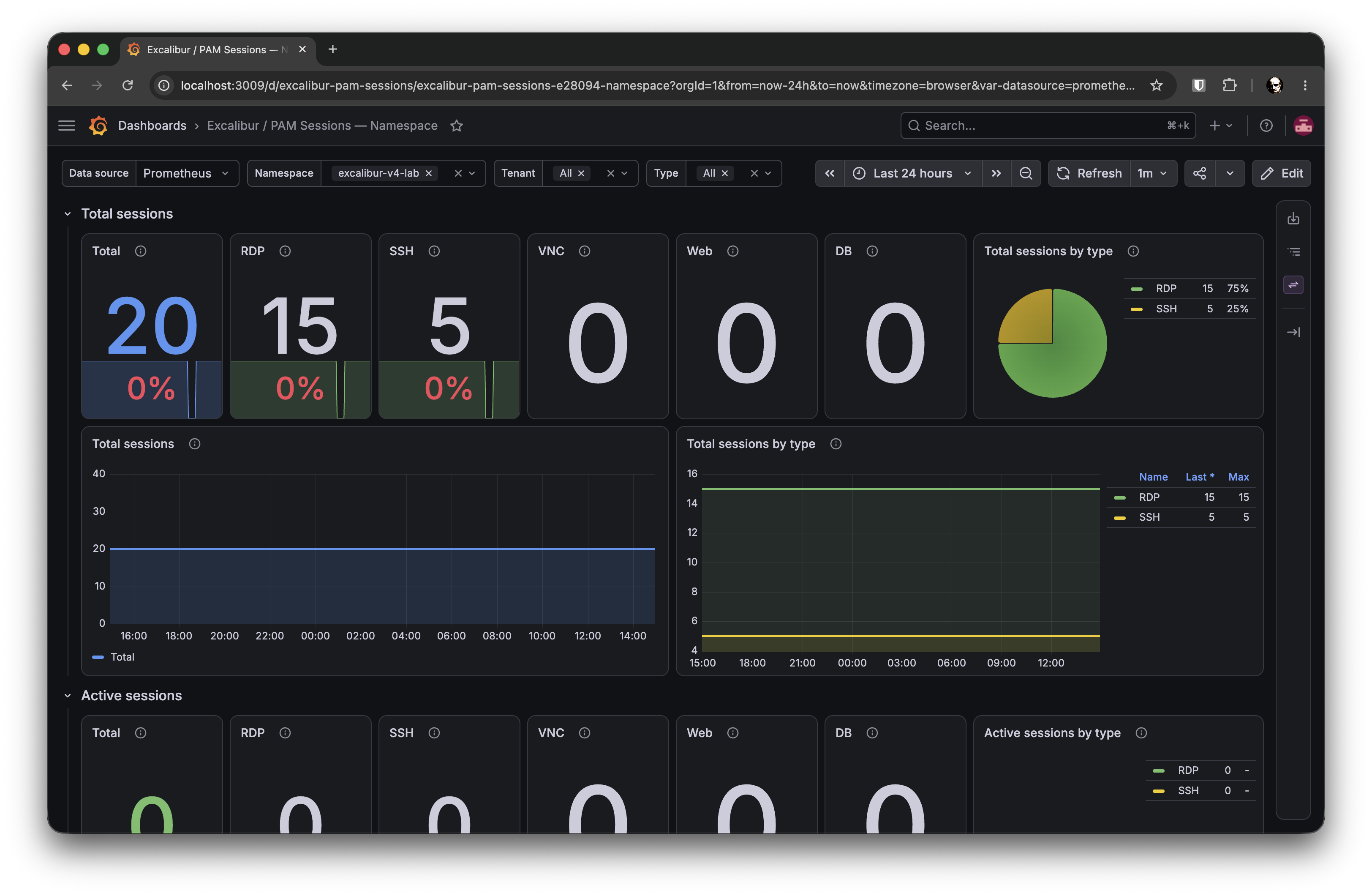Show info for Total sessions by type graph
This screenshot has height=896, width=1372.
[836, 444]
